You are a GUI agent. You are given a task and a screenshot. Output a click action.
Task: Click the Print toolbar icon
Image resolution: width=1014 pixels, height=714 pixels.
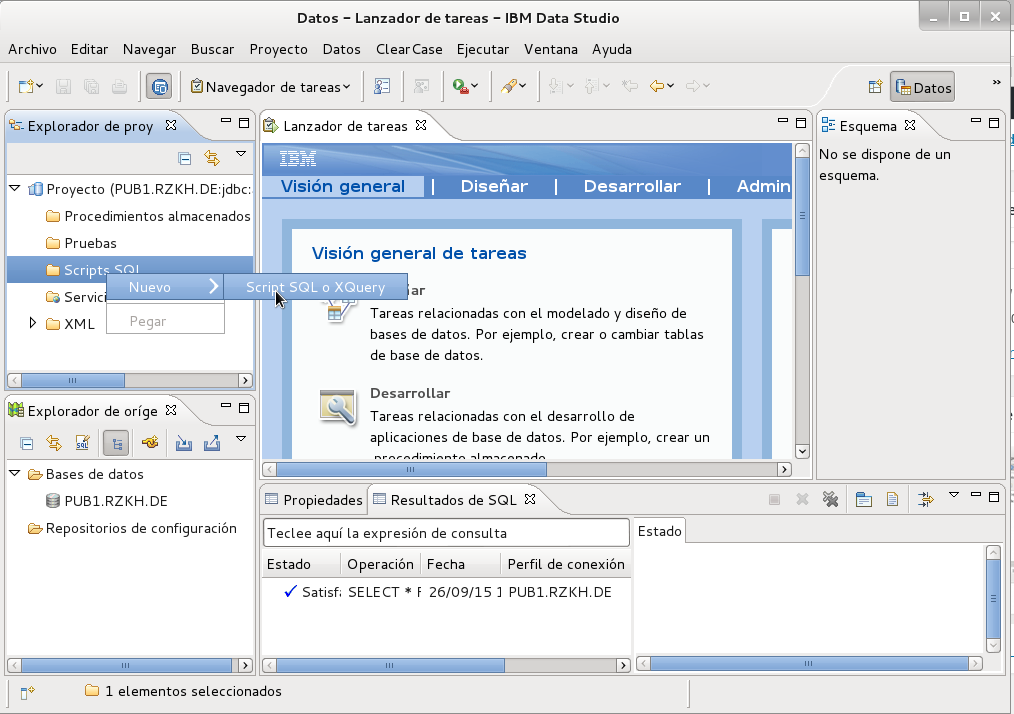pos(119,86)
